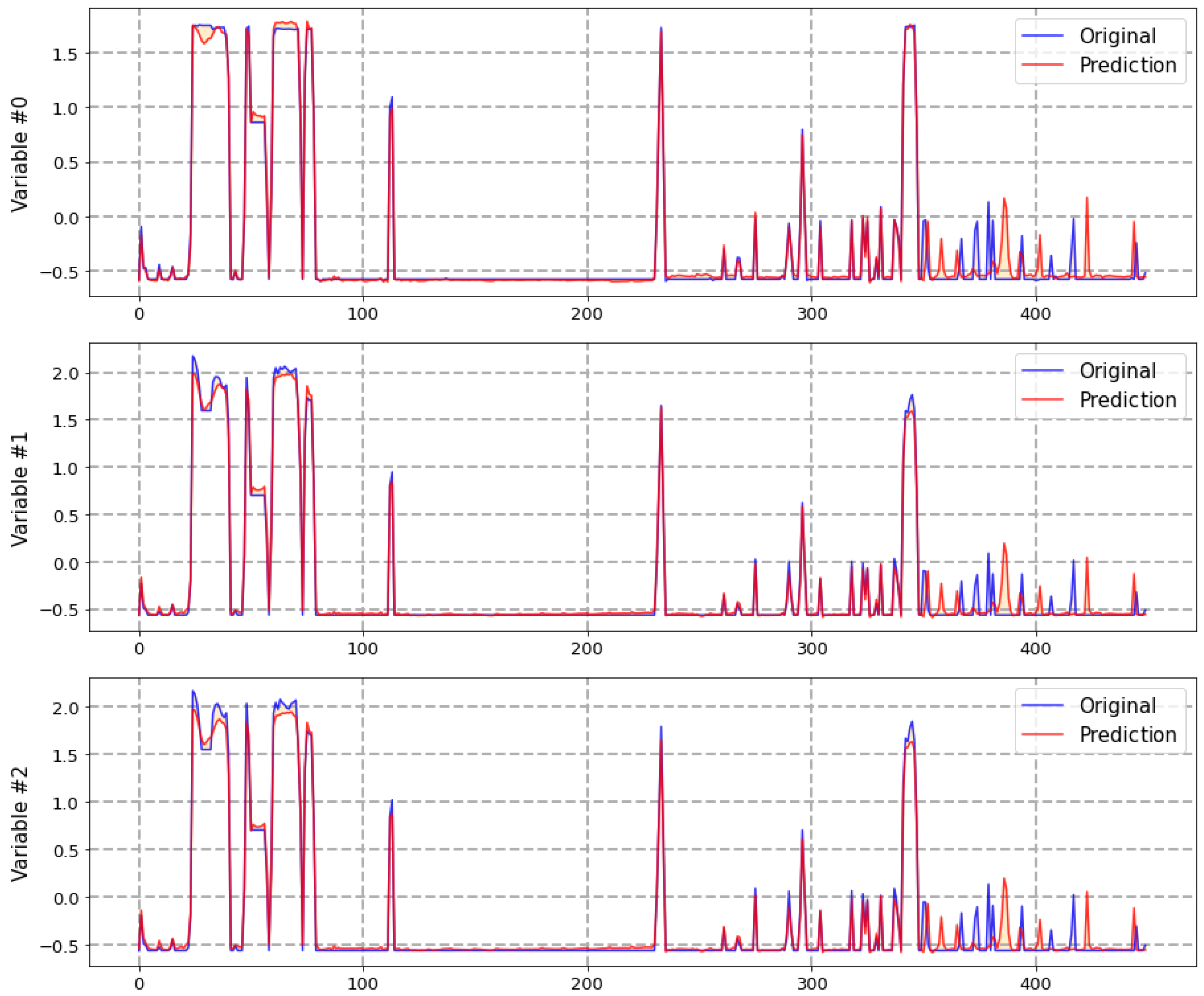Screen dimensions: 1204x996
Task: Click x-tick 400 under Variable #0 plot
Action: pyautogui.click(x=1036, y=313)
